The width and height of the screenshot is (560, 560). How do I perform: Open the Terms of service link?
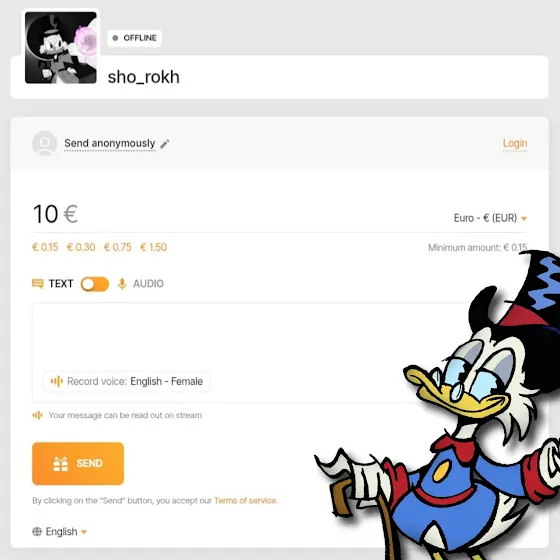245,500
